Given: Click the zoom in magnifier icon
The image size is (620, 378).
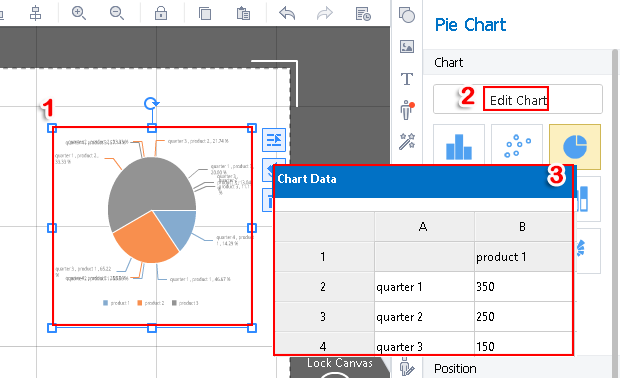Looking at the screenshot, I should [79, 13].
